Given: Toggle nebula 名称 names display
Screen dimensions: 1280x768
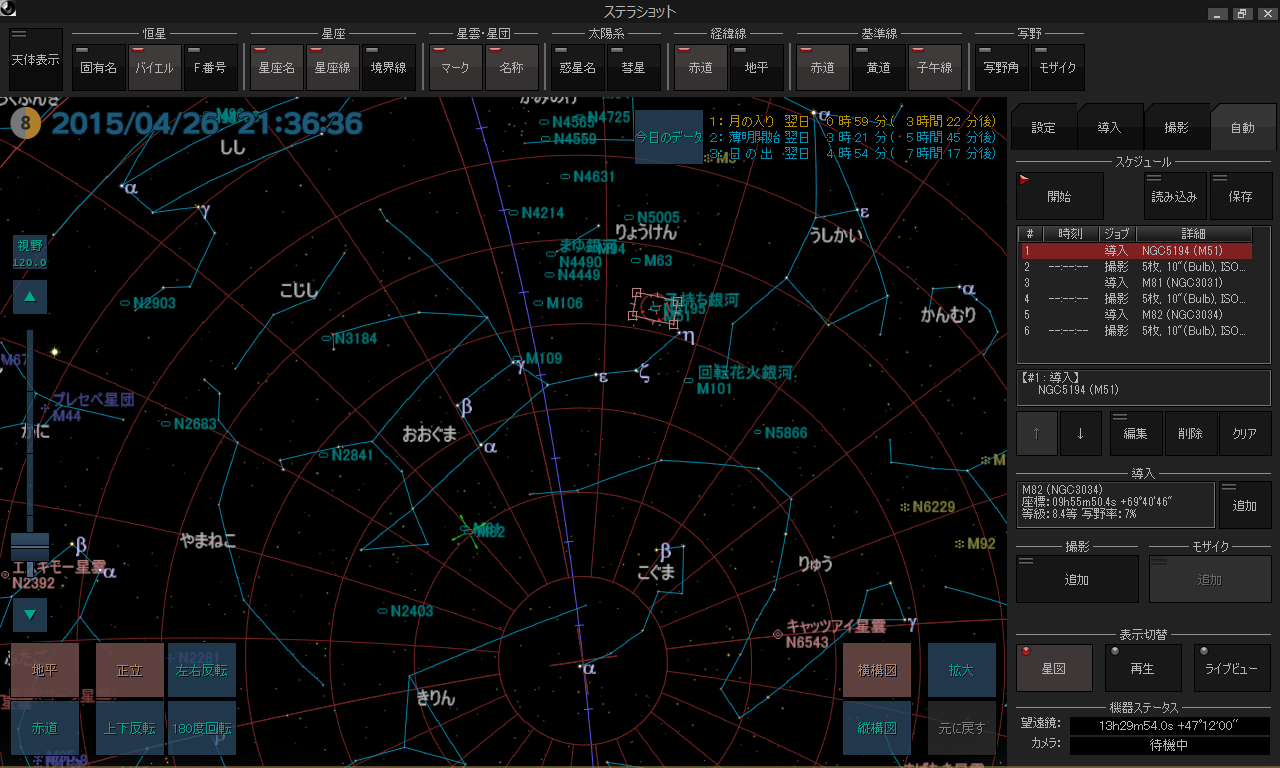Looking at the screenshot, I should click(x=511, y=68).
